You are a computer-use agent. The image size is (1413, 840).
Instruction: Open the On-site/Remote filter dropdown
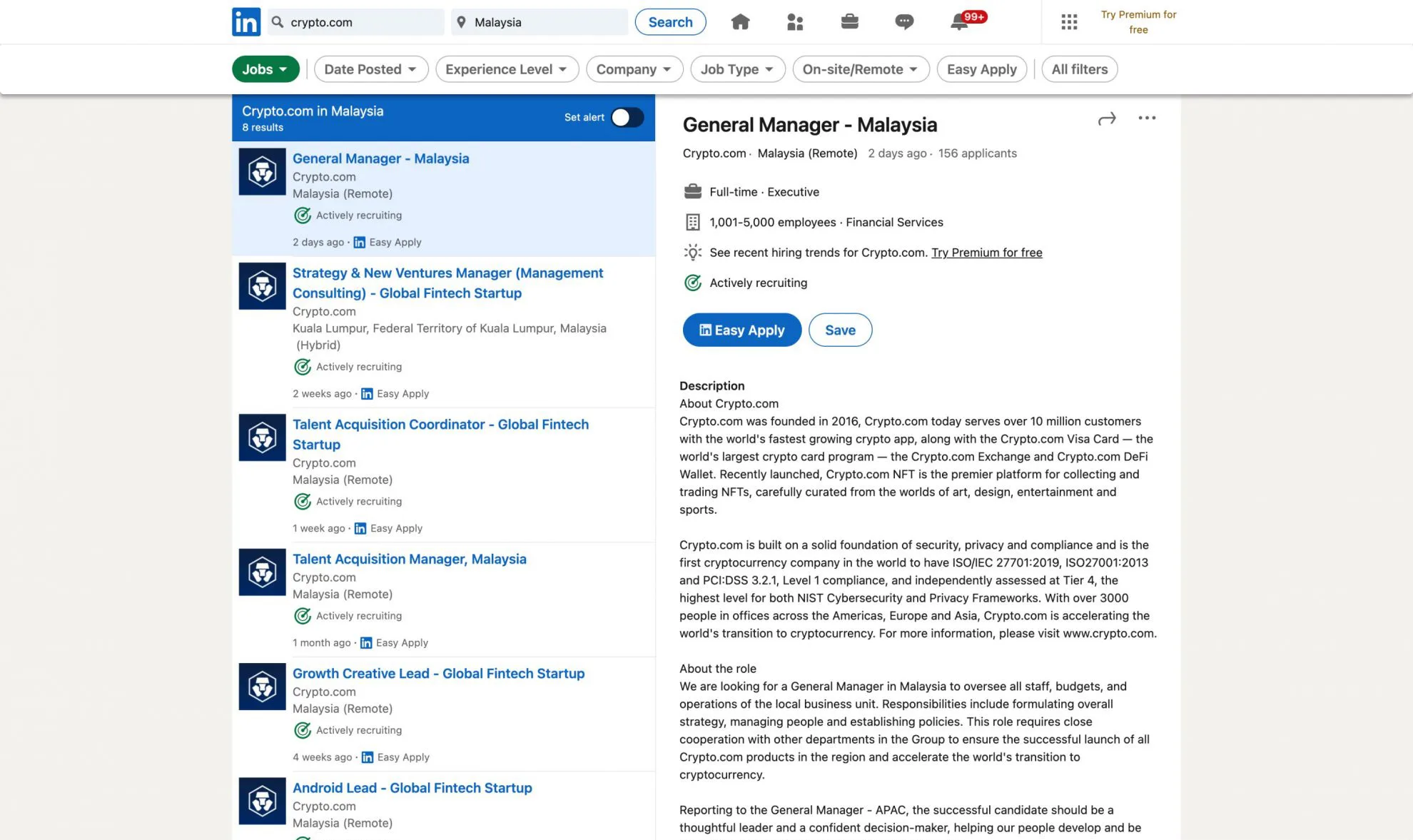pos(861,69)
